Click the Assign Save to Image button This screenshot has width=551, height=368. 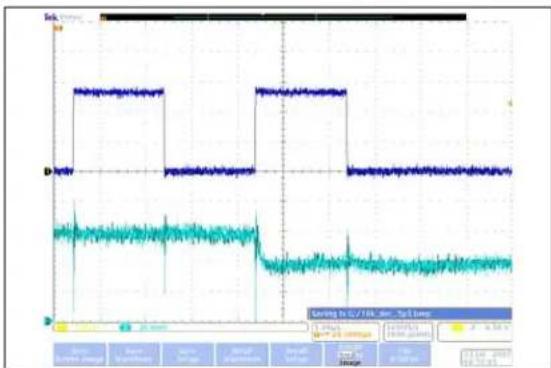[350, 355]
